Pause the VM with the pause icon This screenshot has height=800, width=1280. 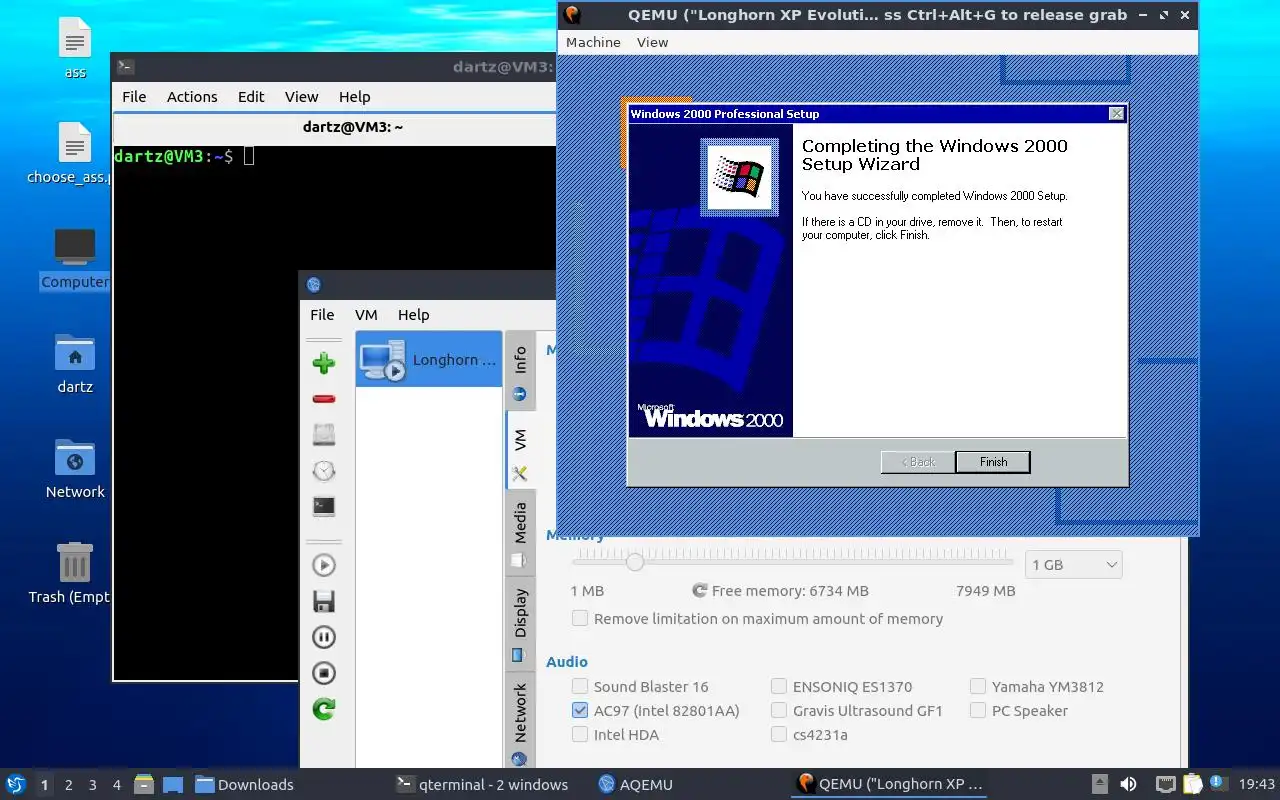click(x=323, y=637)
